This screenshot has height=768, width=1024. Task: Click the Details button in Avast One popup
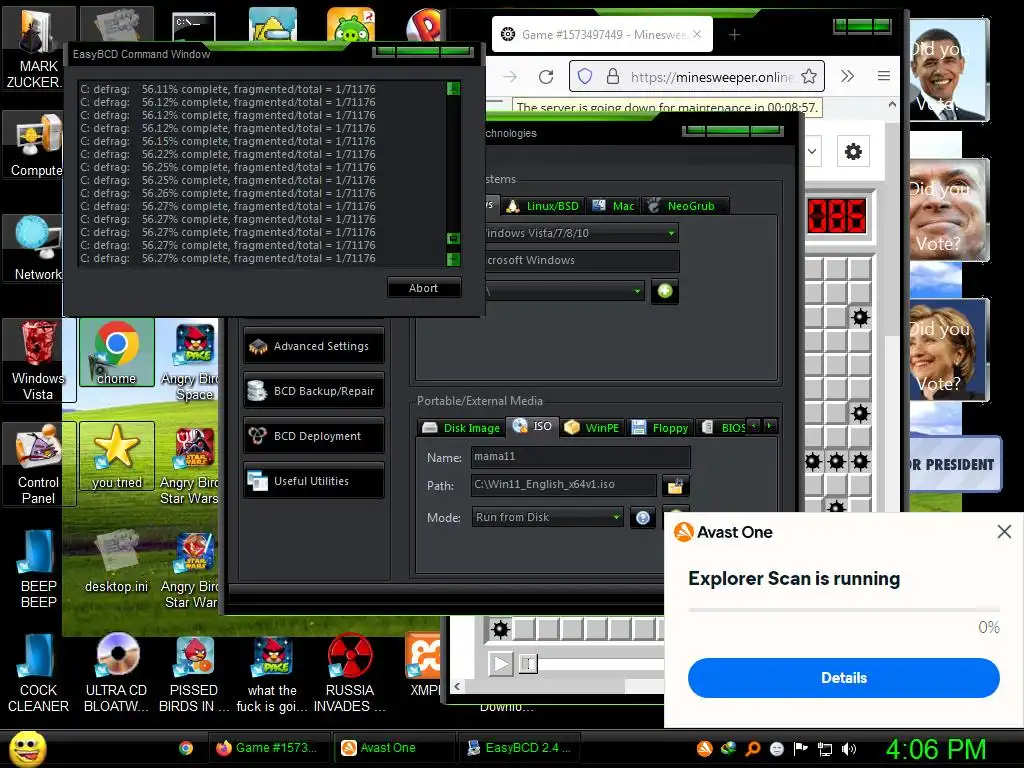(x=843, y=678)
